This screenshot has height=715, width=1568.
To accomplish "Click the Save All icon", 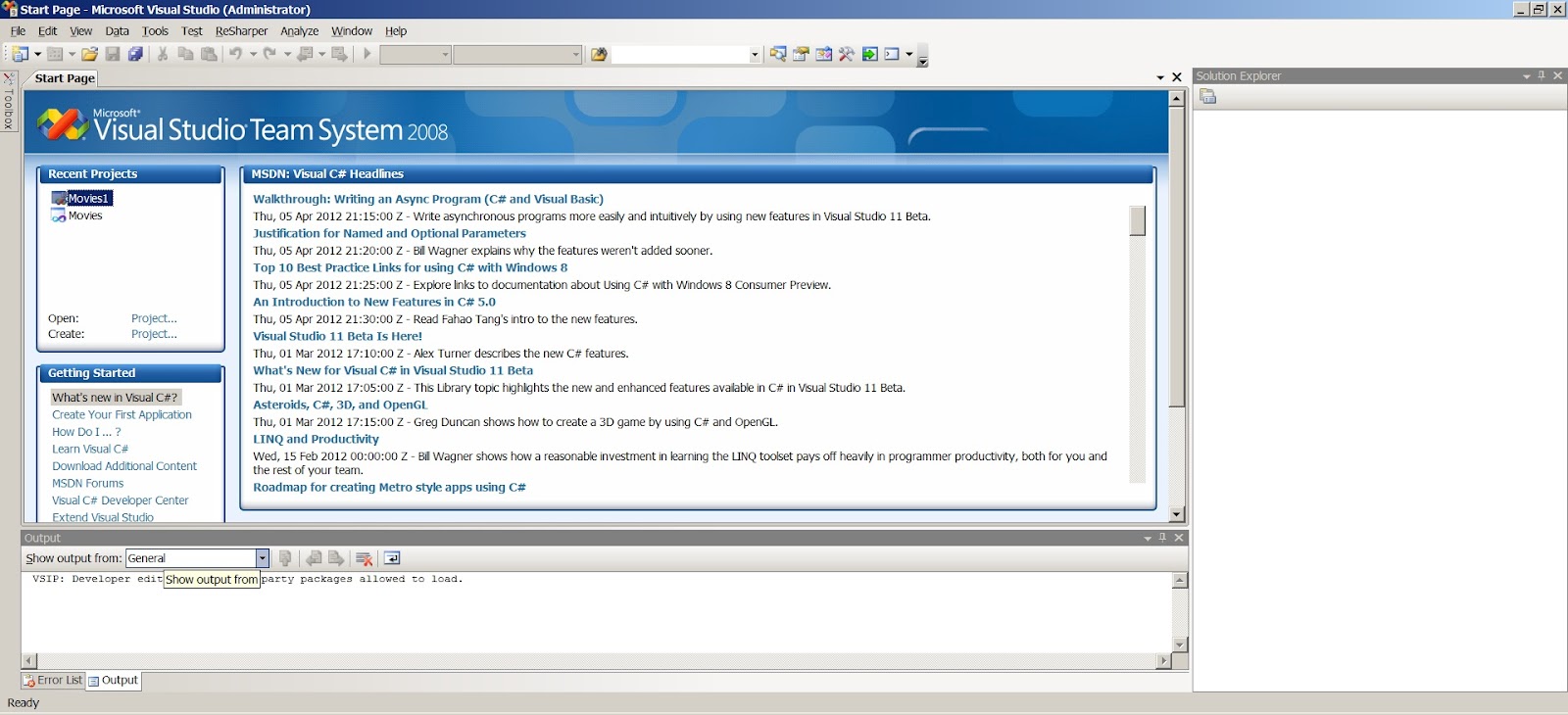I will 135,54.
